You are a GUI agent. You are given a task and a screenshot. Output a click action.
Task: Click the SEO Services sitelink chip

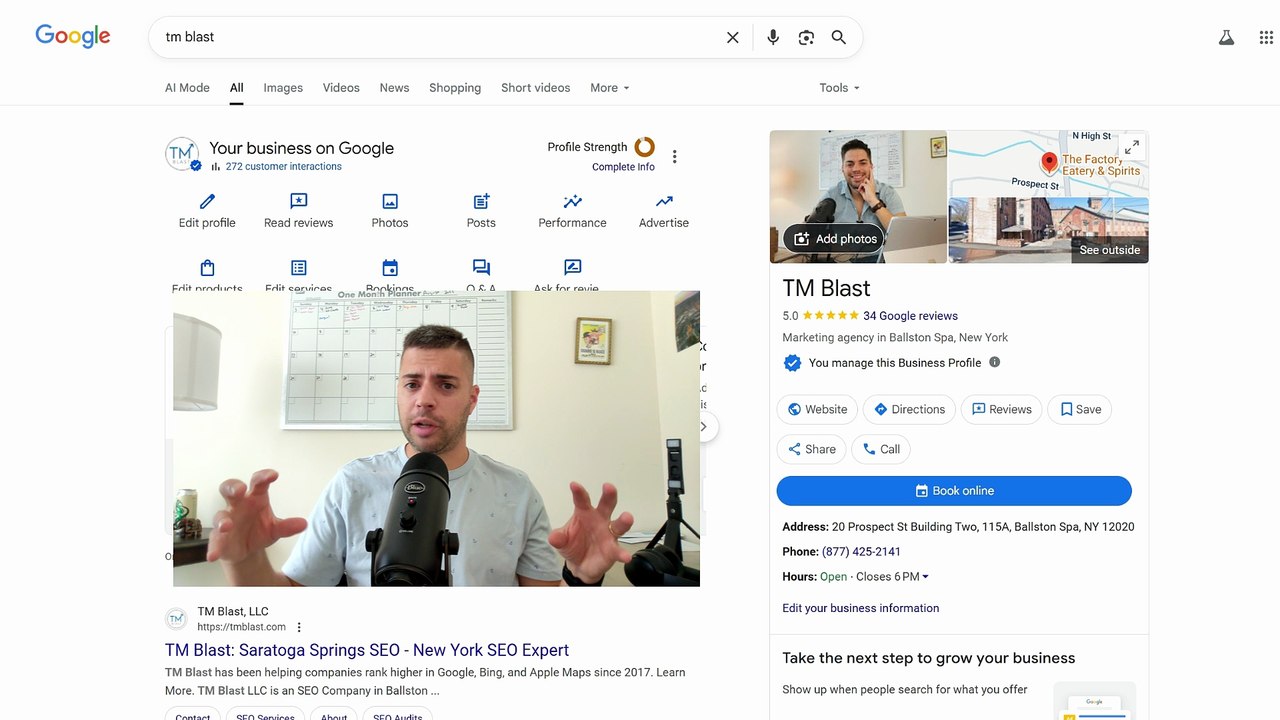coord(265,714)
